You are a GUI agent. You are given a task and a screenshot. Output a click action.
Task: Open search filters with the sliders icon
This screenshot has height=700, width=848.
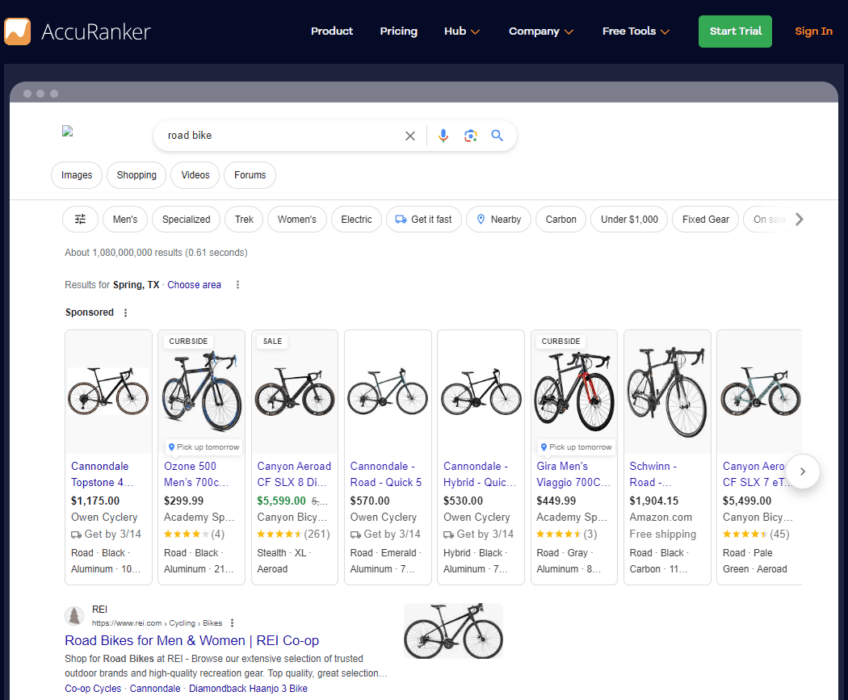(80, 219)
